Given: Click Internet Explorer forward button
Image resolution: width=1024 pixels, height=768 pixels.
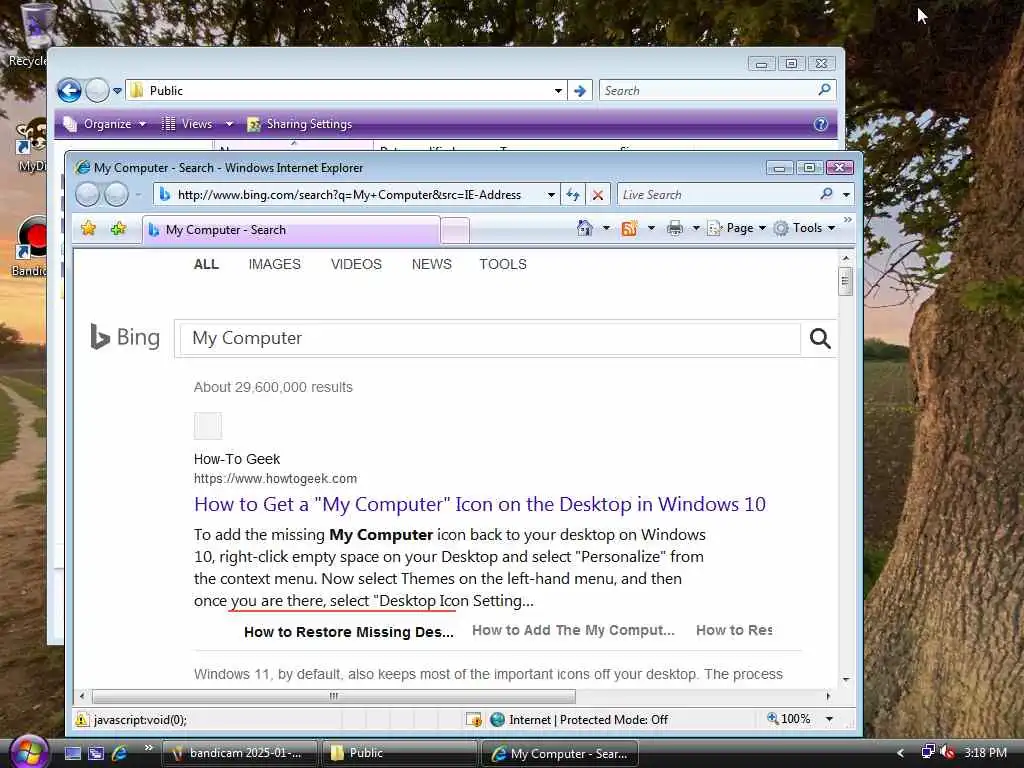Looking at the screenshot, I should pos(116,195).
